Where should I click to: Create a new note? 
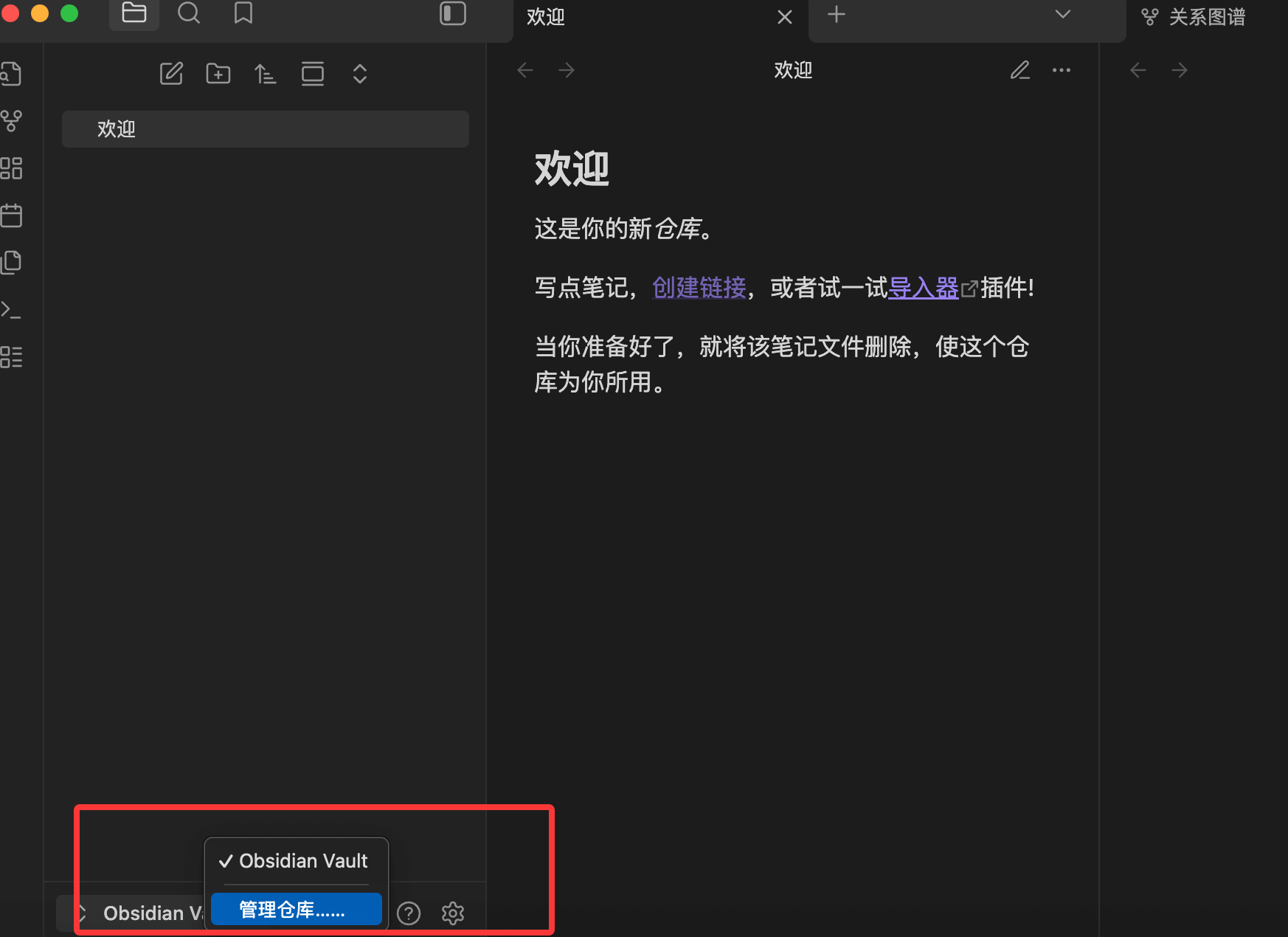(x=171, y=73)
